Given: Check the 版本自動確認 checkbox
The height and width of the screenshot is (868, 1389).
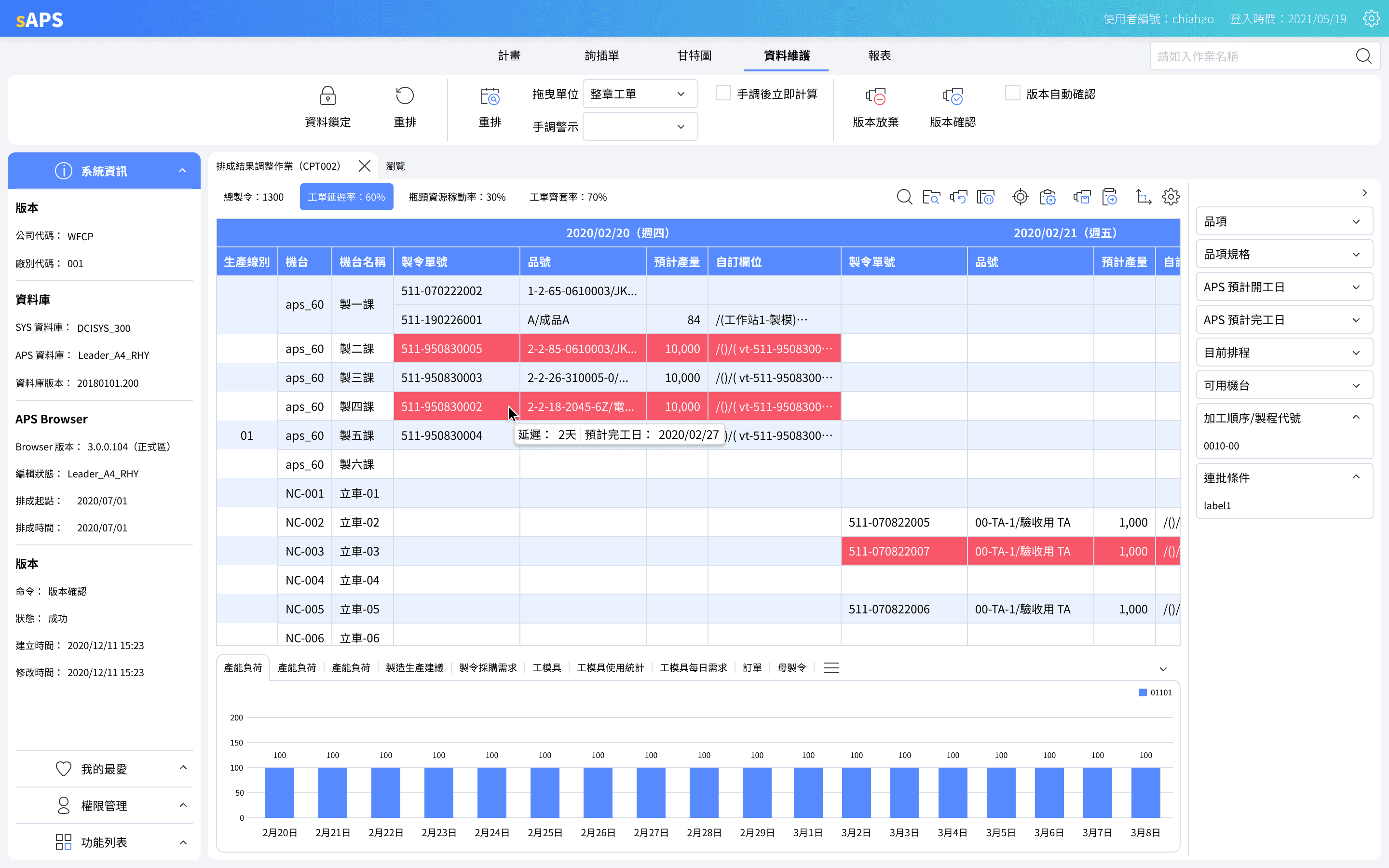Looking at the screenshot, I should 1012,93.
